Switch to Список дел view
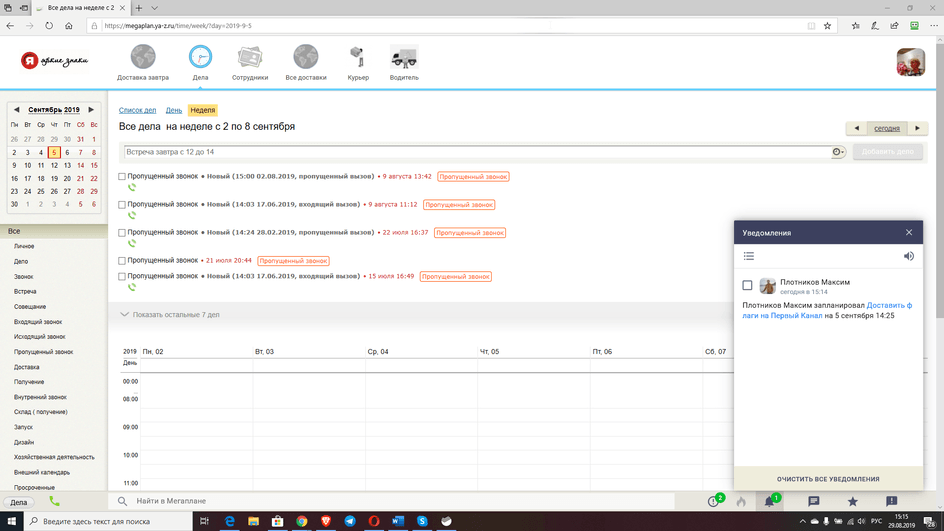The width and height of the screenshot is (944, 531). [137, 110]
